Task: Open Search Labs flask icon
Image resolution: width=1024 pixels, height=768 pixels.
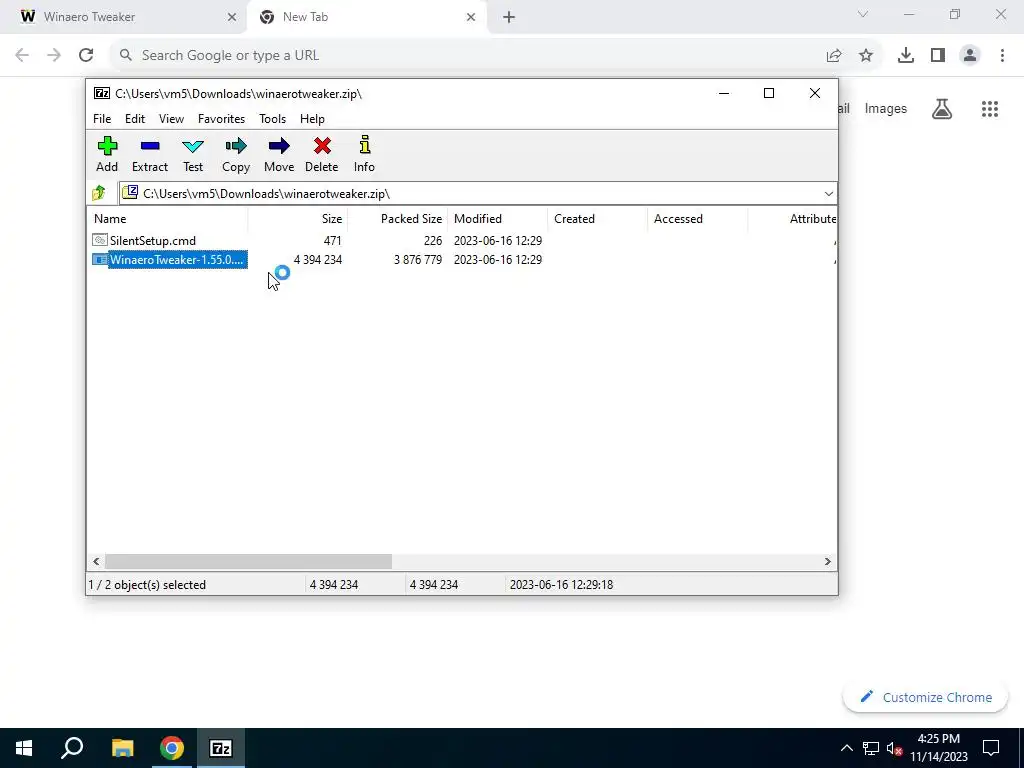Action: point(942,108)
